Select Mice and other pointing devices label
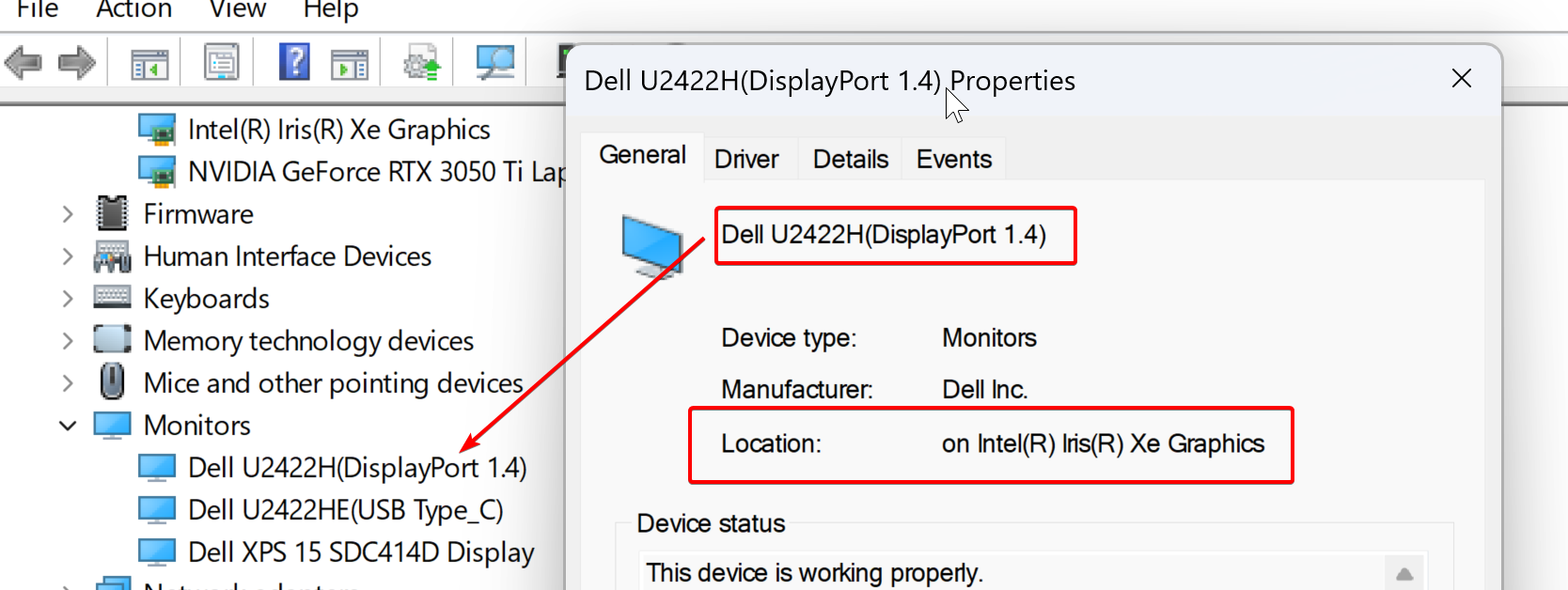The width and height of the screenshot is (1568, 590). 333,383
